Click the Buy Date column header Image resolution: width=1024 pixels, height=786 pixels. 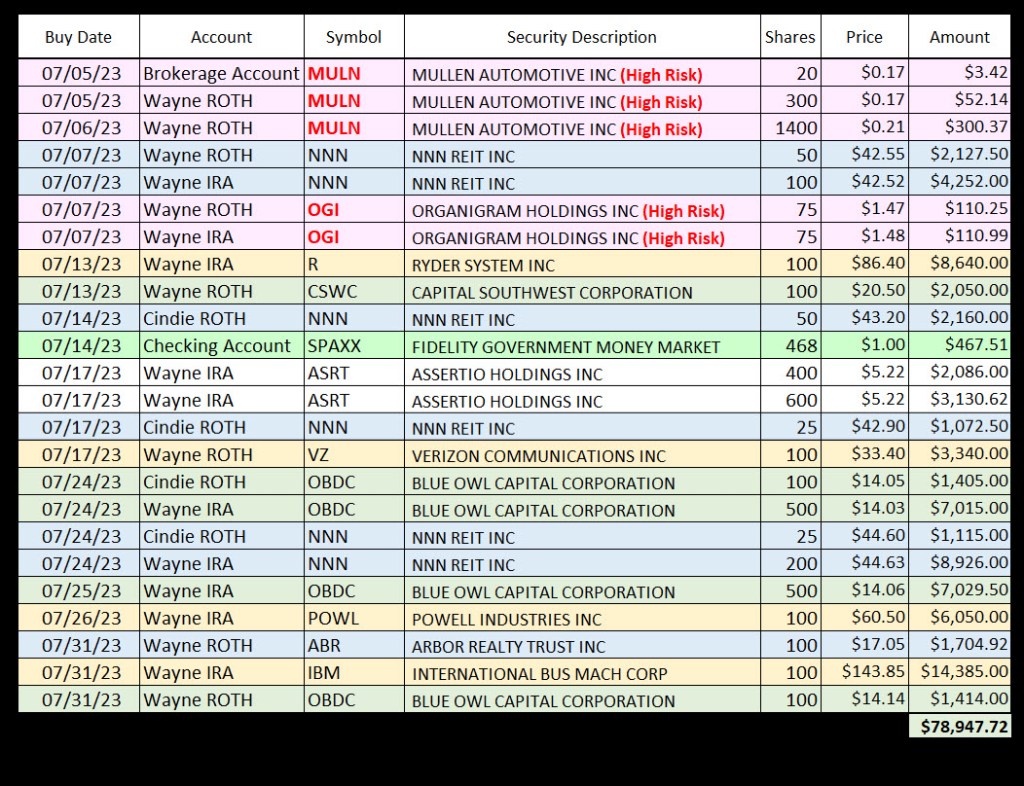pyautogui.click(x=78, y=37)
